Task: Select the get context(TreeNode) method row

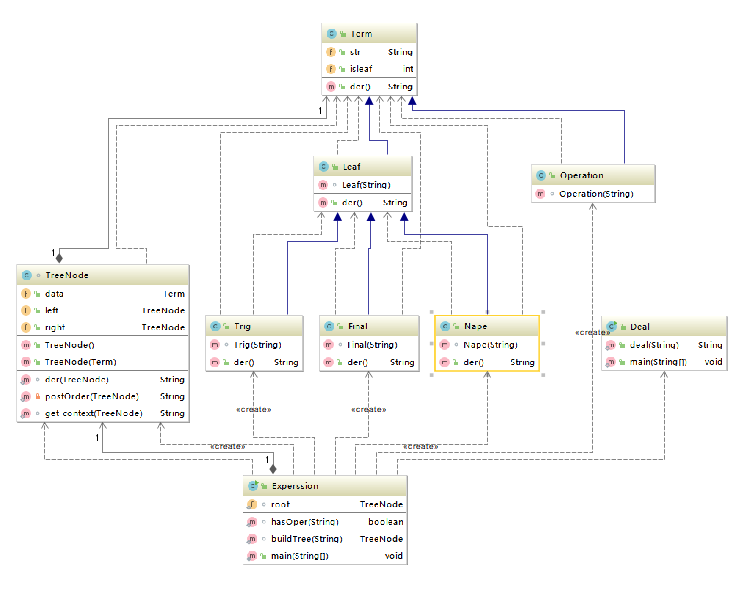Action: [x=103, y=413]
